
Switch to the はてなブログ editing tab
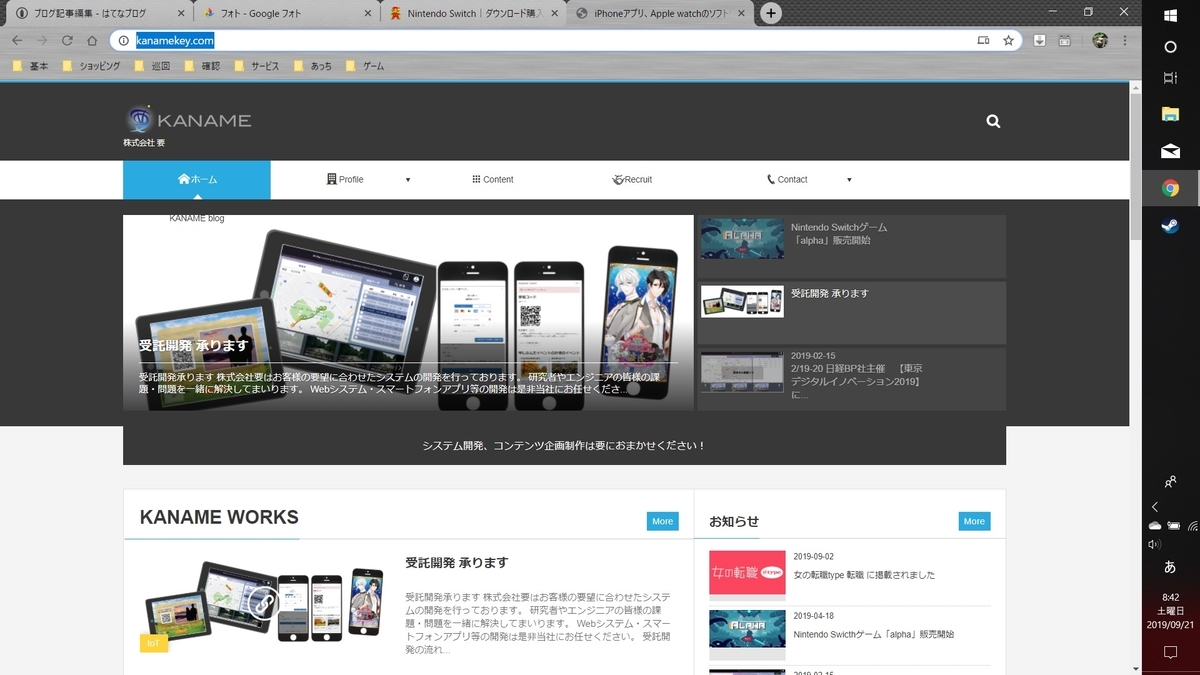(98, 13)
